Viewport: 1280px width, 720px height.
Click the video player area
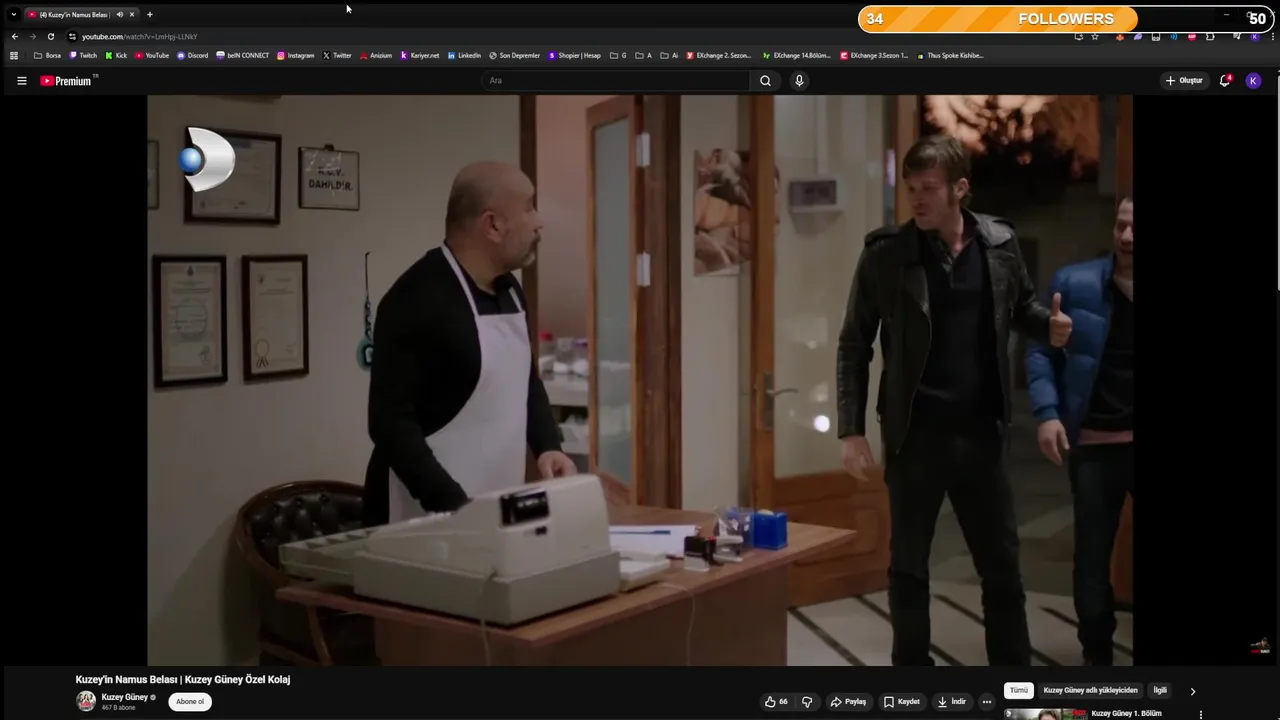pos(640,380)
